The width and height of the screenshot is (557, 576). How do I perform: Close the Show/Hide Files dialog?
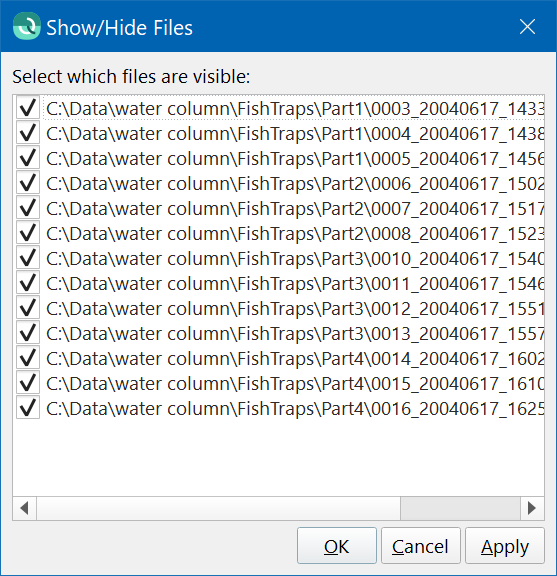click(527, 27)
